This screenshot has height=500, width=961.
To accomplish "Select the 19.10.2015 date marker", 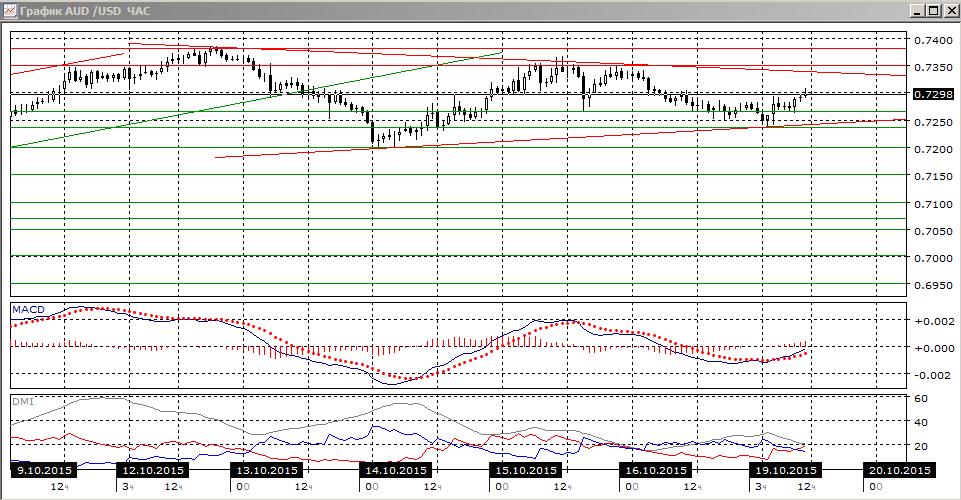I will pyautogui.click(x=786, y=470).
